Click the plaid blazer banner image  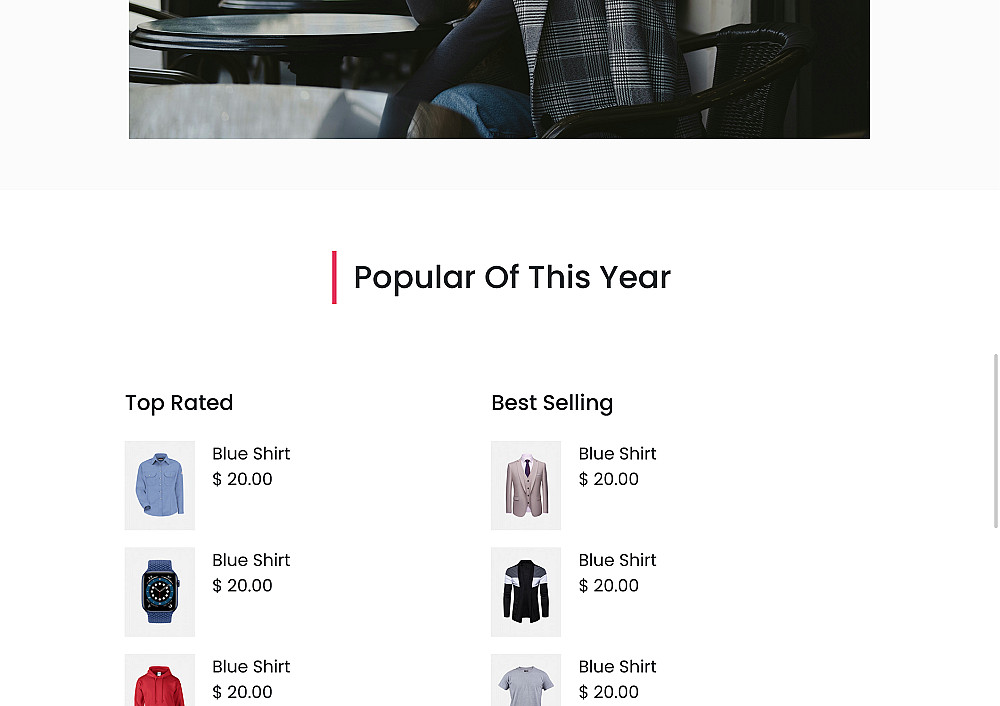tap(499, 69)
